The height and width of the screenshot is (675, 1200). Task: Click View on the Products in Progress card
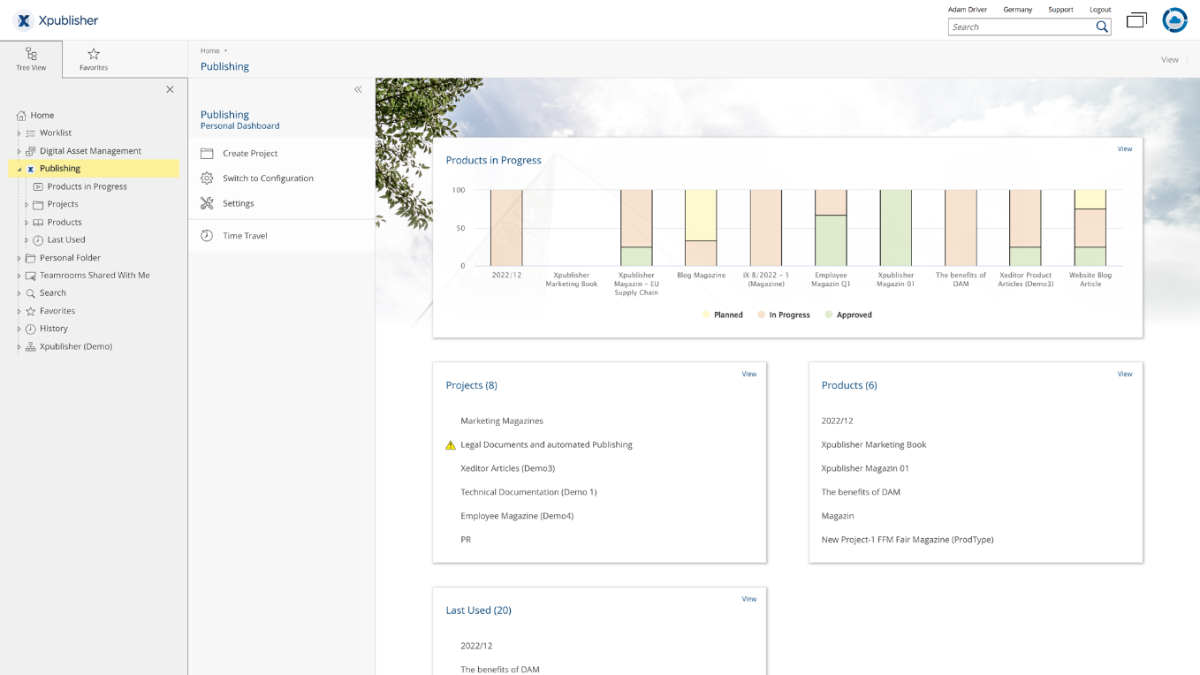tap(1125, 149)
